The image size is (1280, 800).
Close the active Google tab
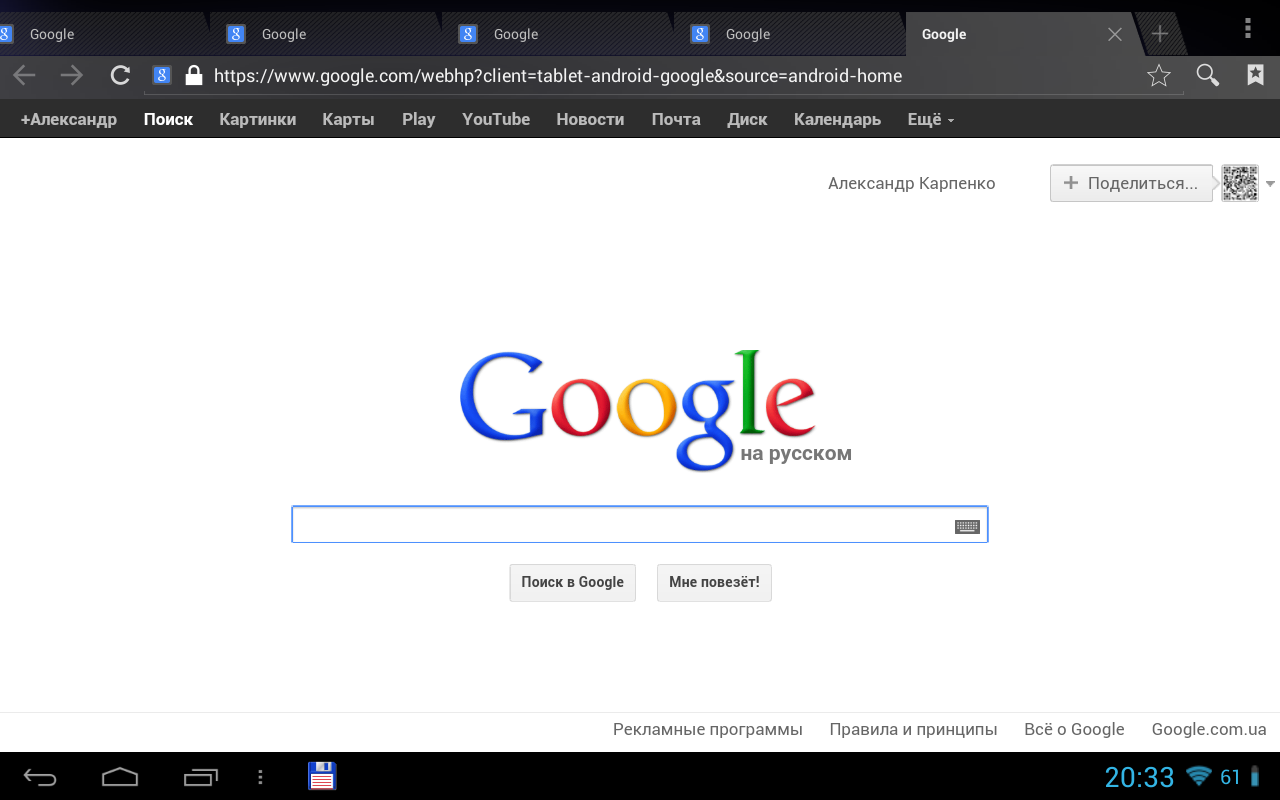[x=1115, y=34]
